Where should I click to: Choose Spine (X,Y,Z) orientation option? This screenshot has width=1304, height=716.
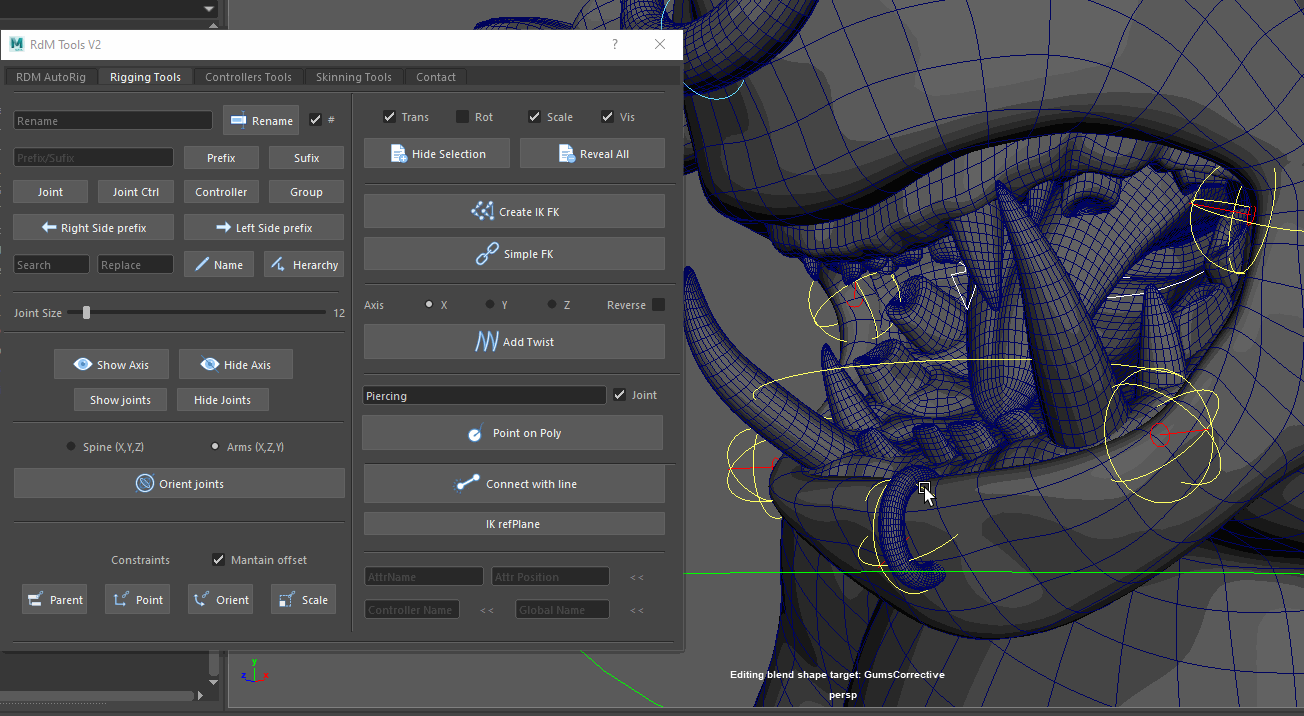pyautogui.click(x=71, y=447)
